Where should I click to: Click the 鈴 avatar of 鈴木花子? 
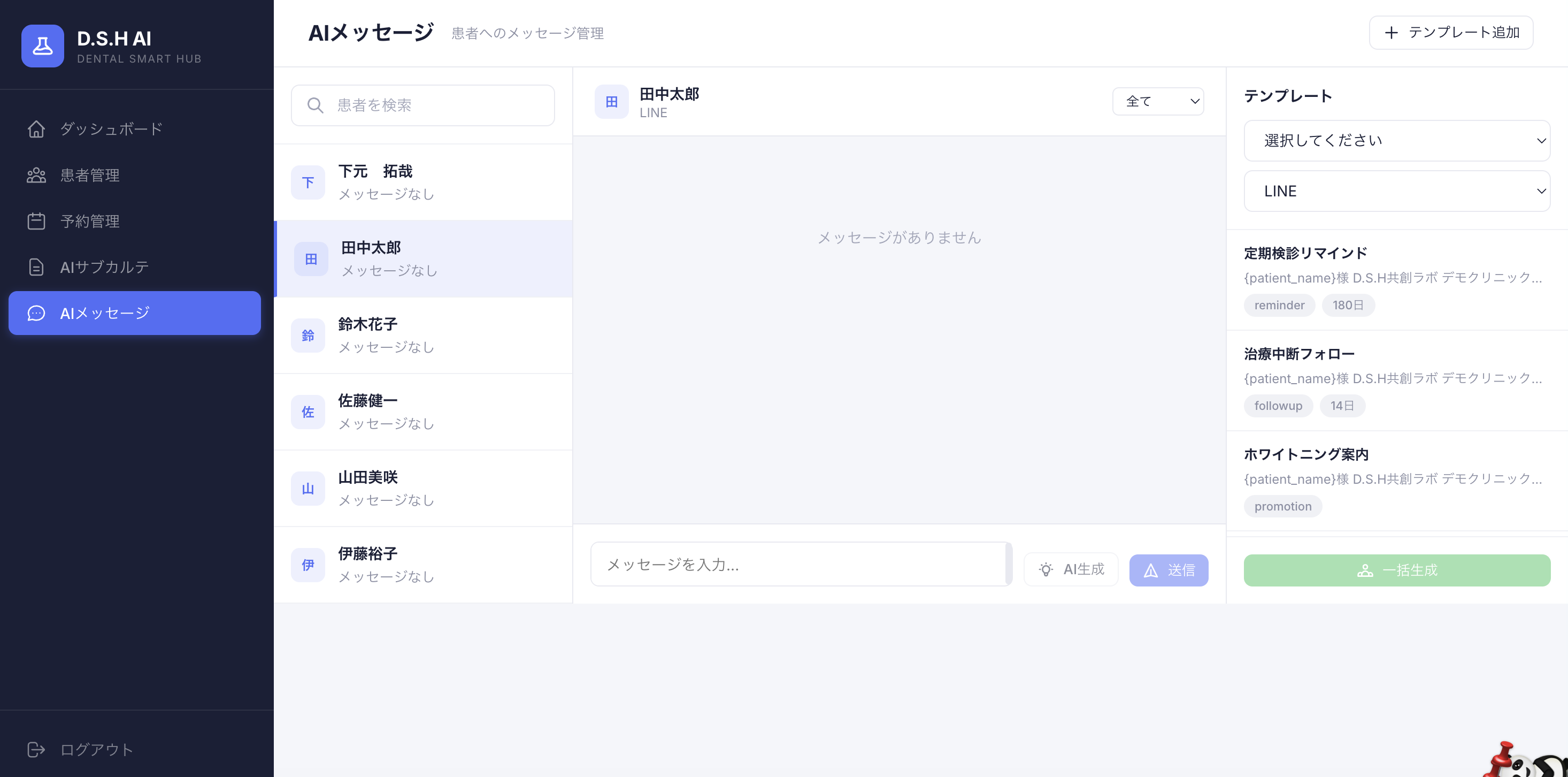click(308, 336)
